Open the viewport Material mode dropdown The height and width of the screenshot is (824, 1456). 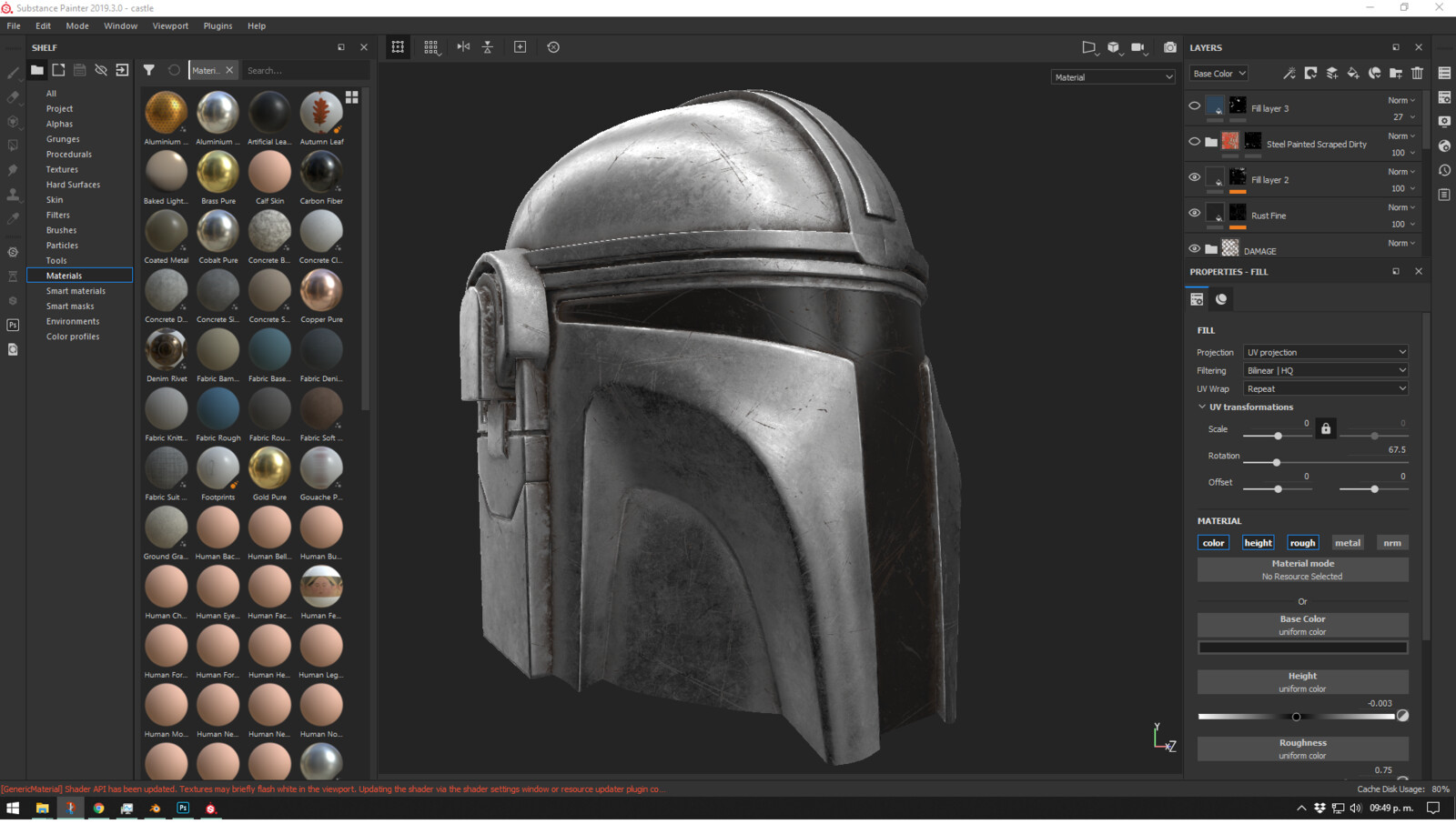[x=1113, y=77]
